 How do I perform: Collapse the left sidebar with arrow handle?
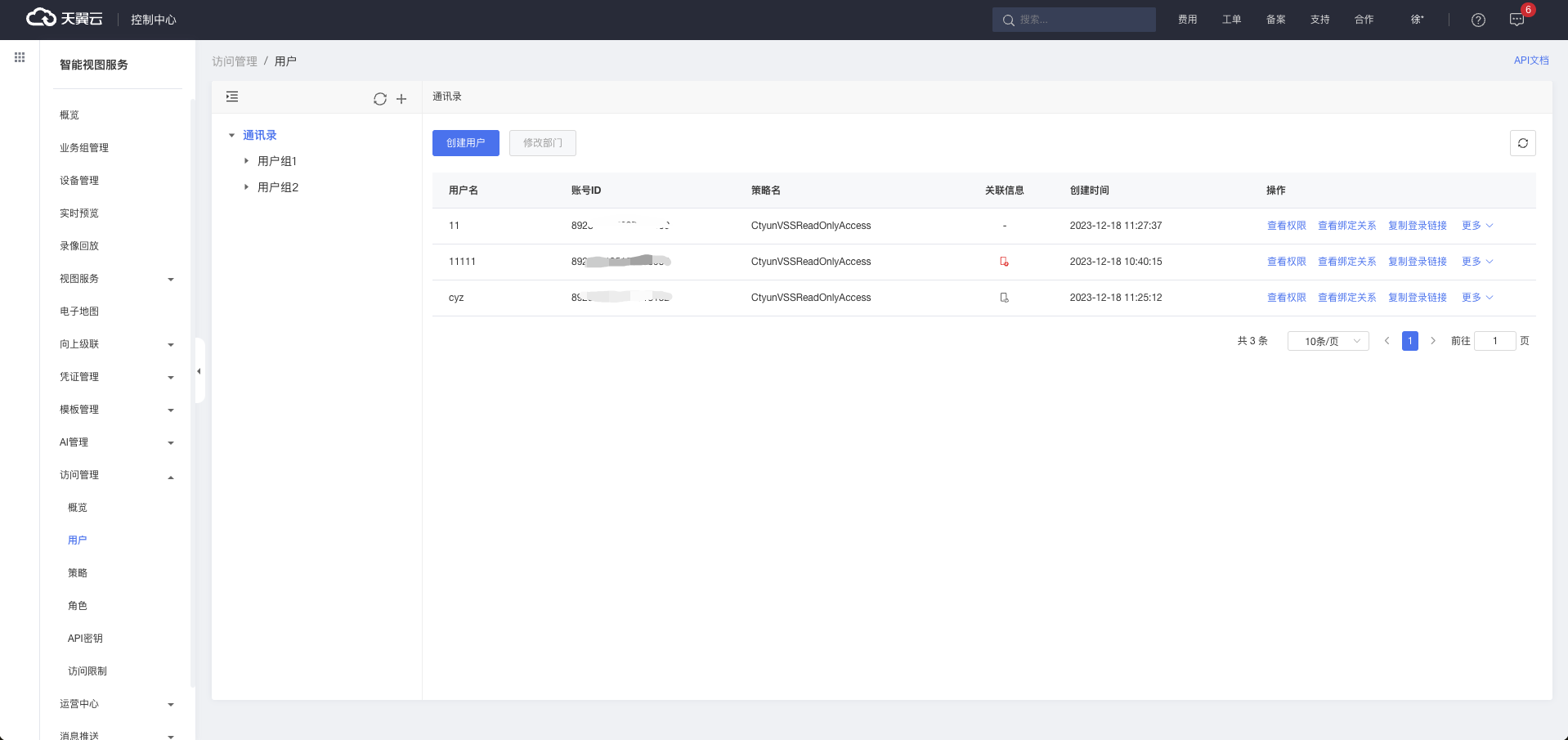coord(199,371)
